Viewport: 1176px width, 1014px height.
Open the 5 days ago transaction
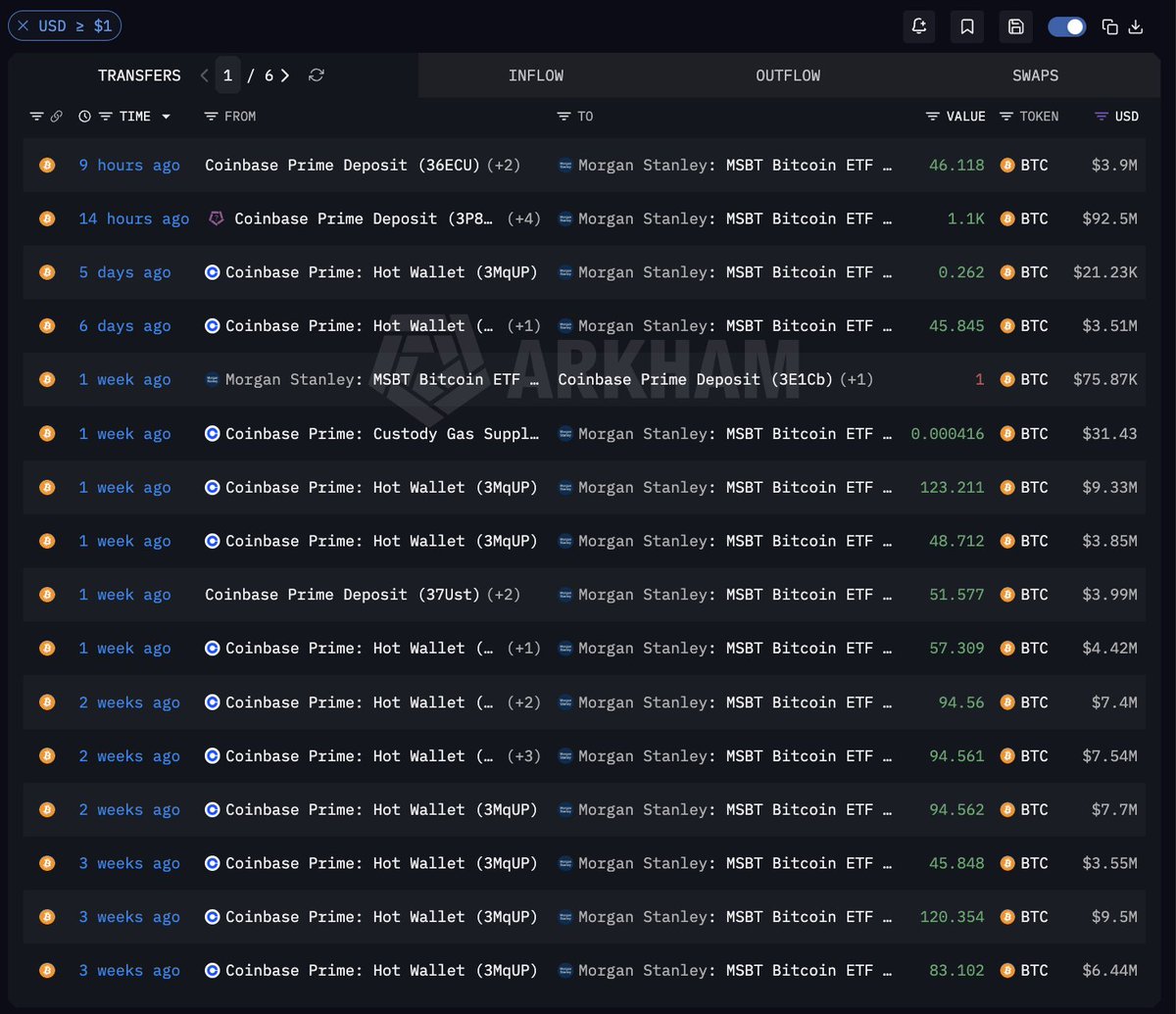[124, 272]
